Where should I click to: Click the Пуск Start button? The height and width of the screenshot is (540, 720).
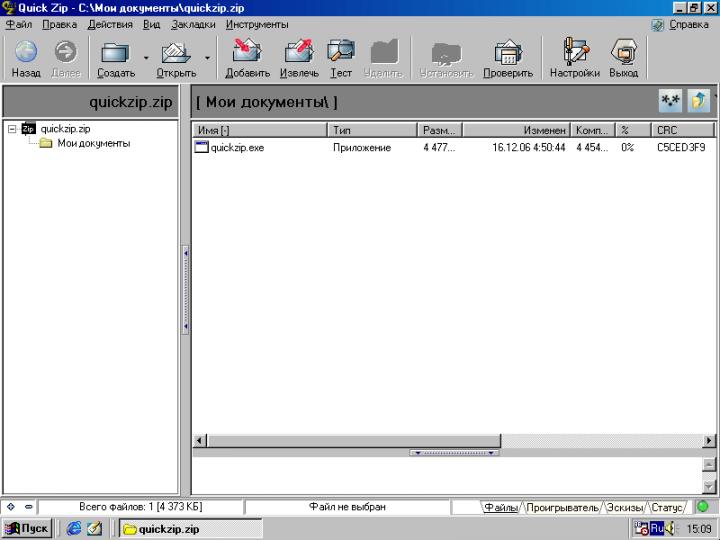point(27,529)
